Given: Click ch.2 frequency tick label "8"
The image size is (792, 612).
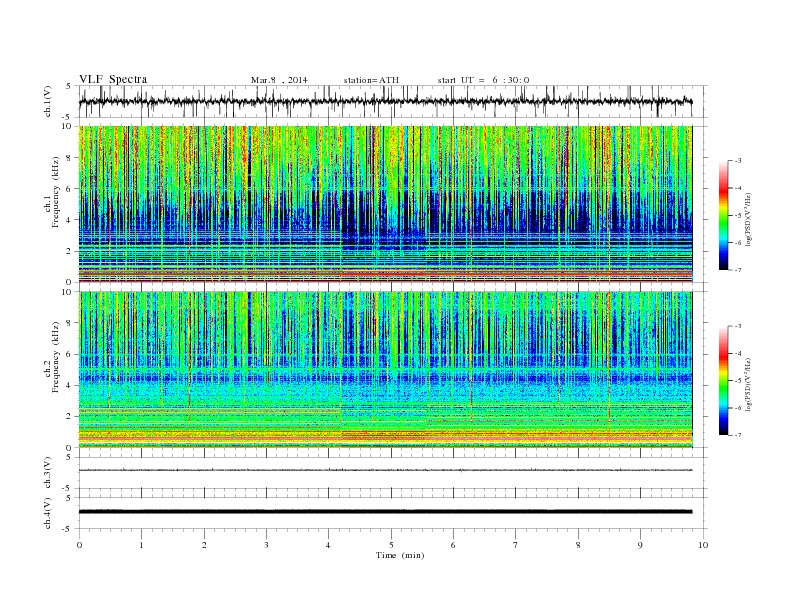Looking at the screenshot, I should [x=70, y=323].
